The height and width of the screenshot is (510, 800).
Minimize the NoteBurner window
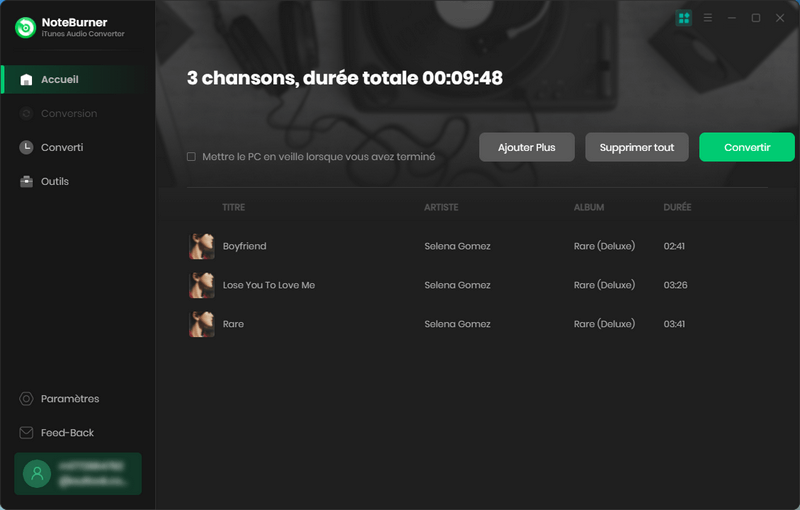(x=732, y=18)
